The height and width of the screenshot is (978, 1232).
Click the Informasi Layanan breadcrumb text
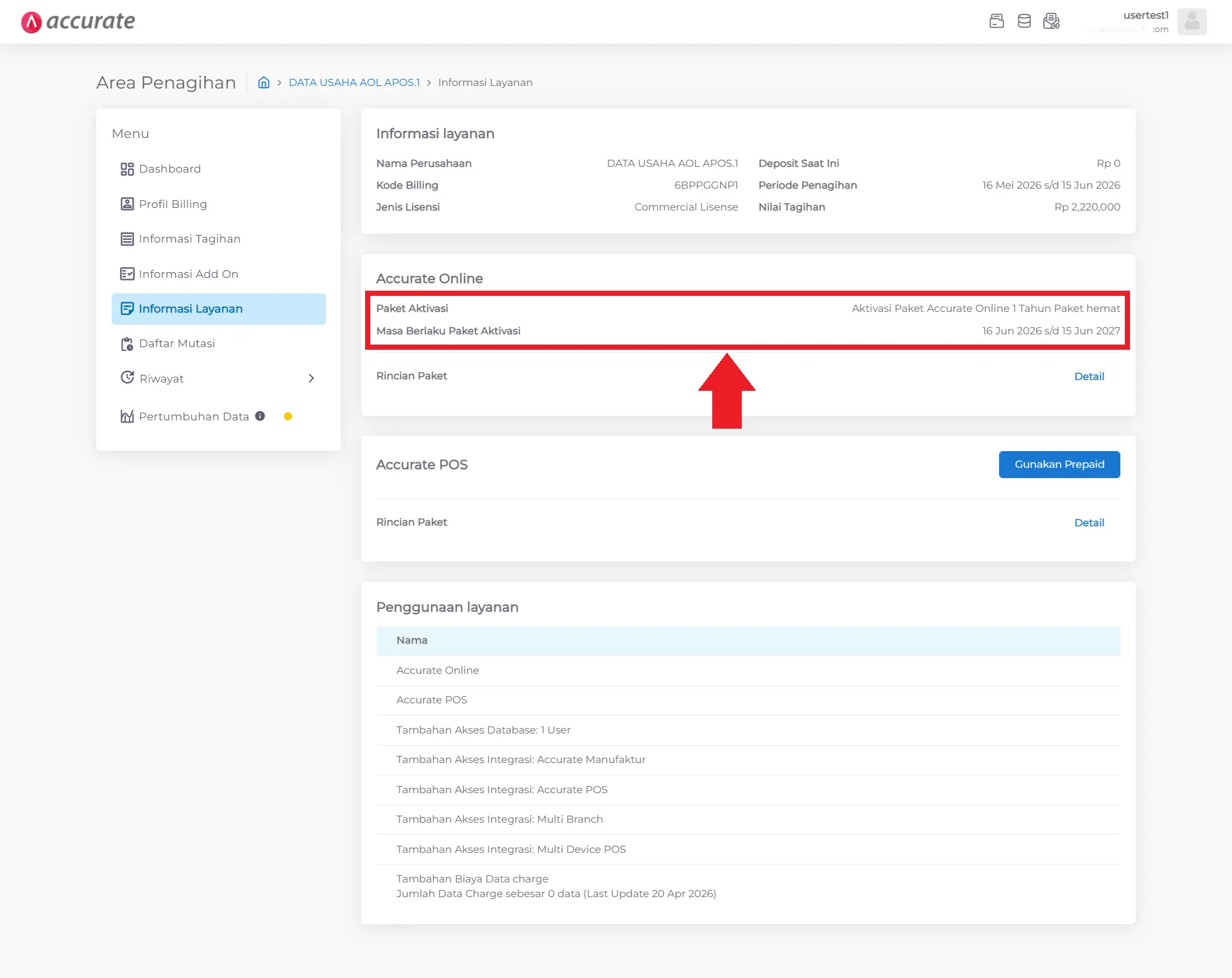485,82
